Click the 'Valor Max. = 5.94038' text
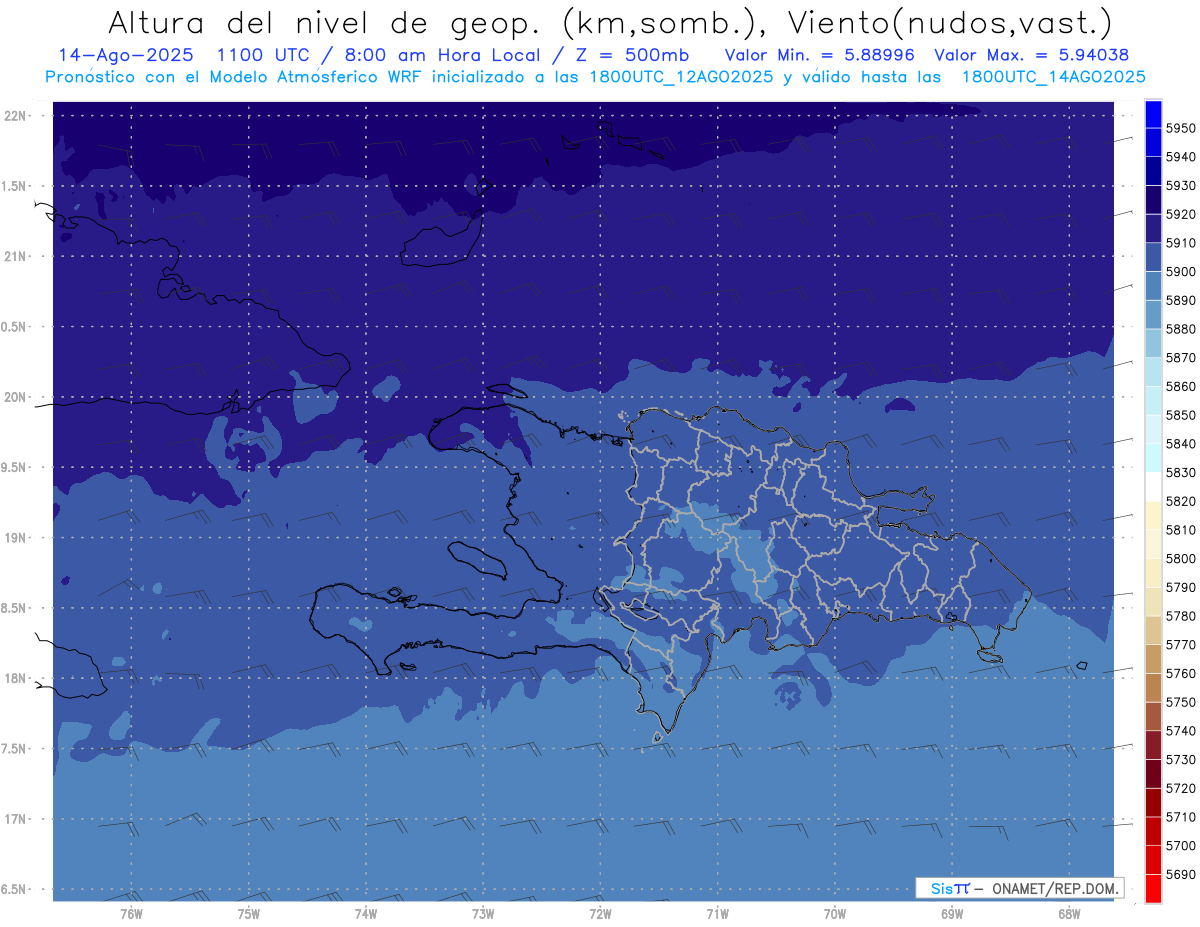1200x927 pixels. click(1031, 55)
